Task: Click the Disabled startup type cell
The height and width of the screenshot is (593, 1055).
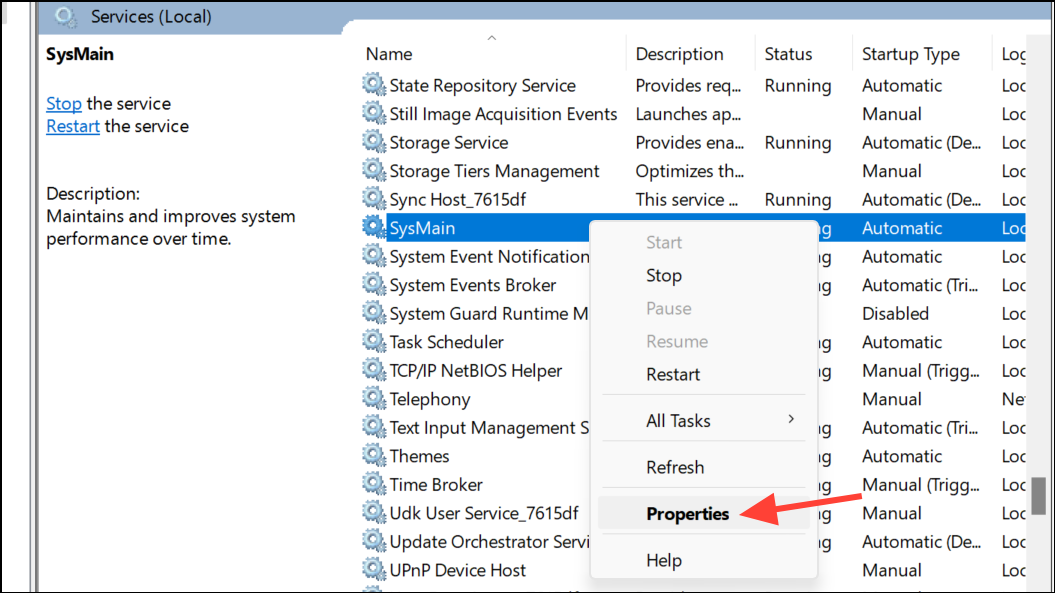Action: 895,314
